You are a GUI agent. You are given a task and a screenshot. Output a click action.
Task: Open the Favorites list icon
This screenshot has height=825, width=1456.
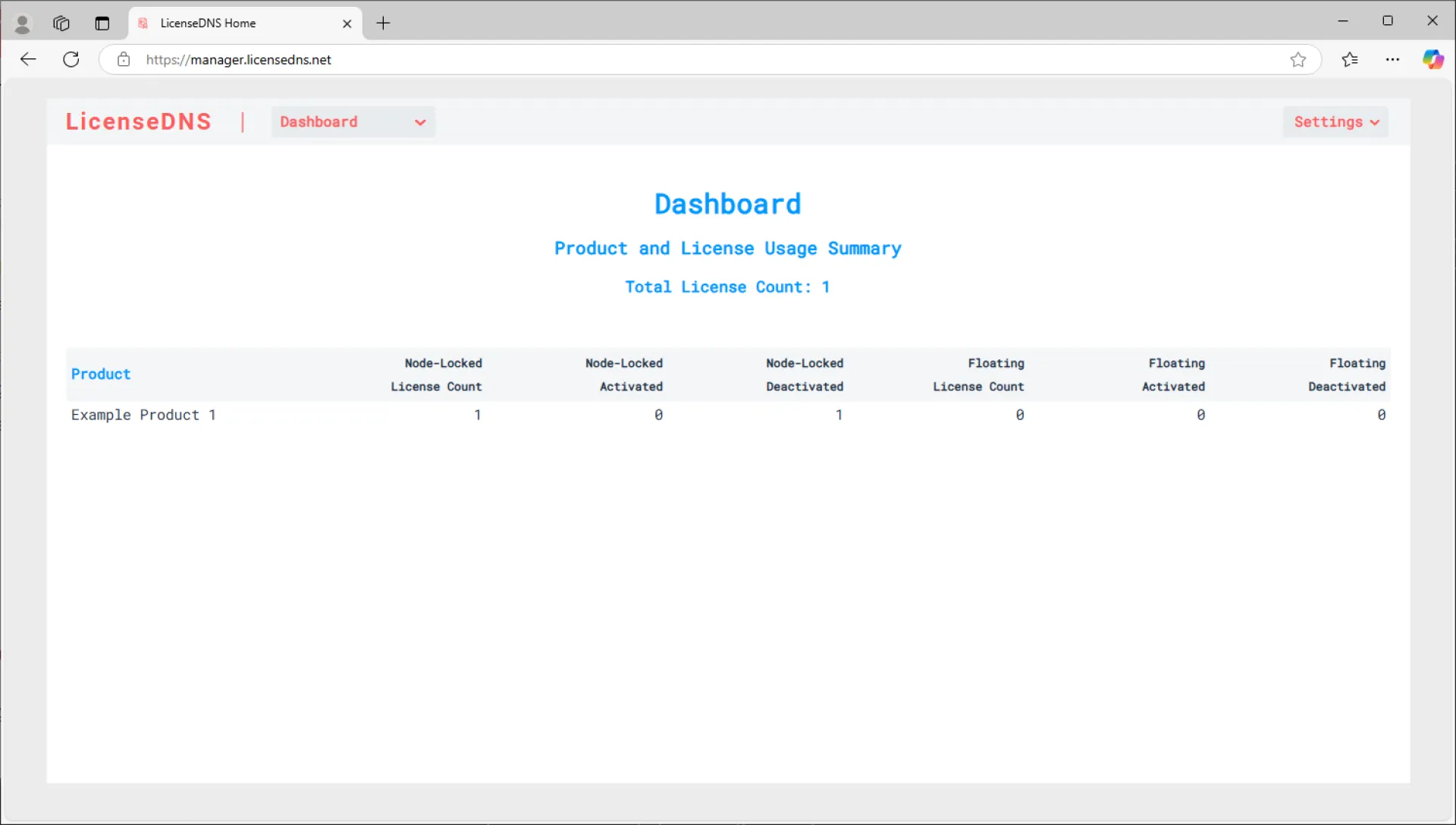click(1350, 59)
